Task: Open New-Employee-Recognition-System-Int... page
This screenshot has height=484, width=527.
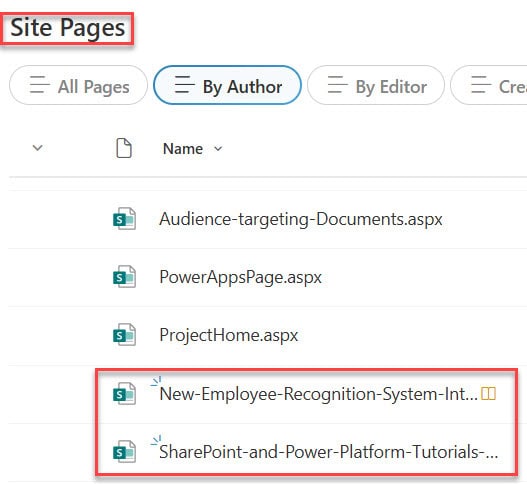Action: [x=318, y=394]
